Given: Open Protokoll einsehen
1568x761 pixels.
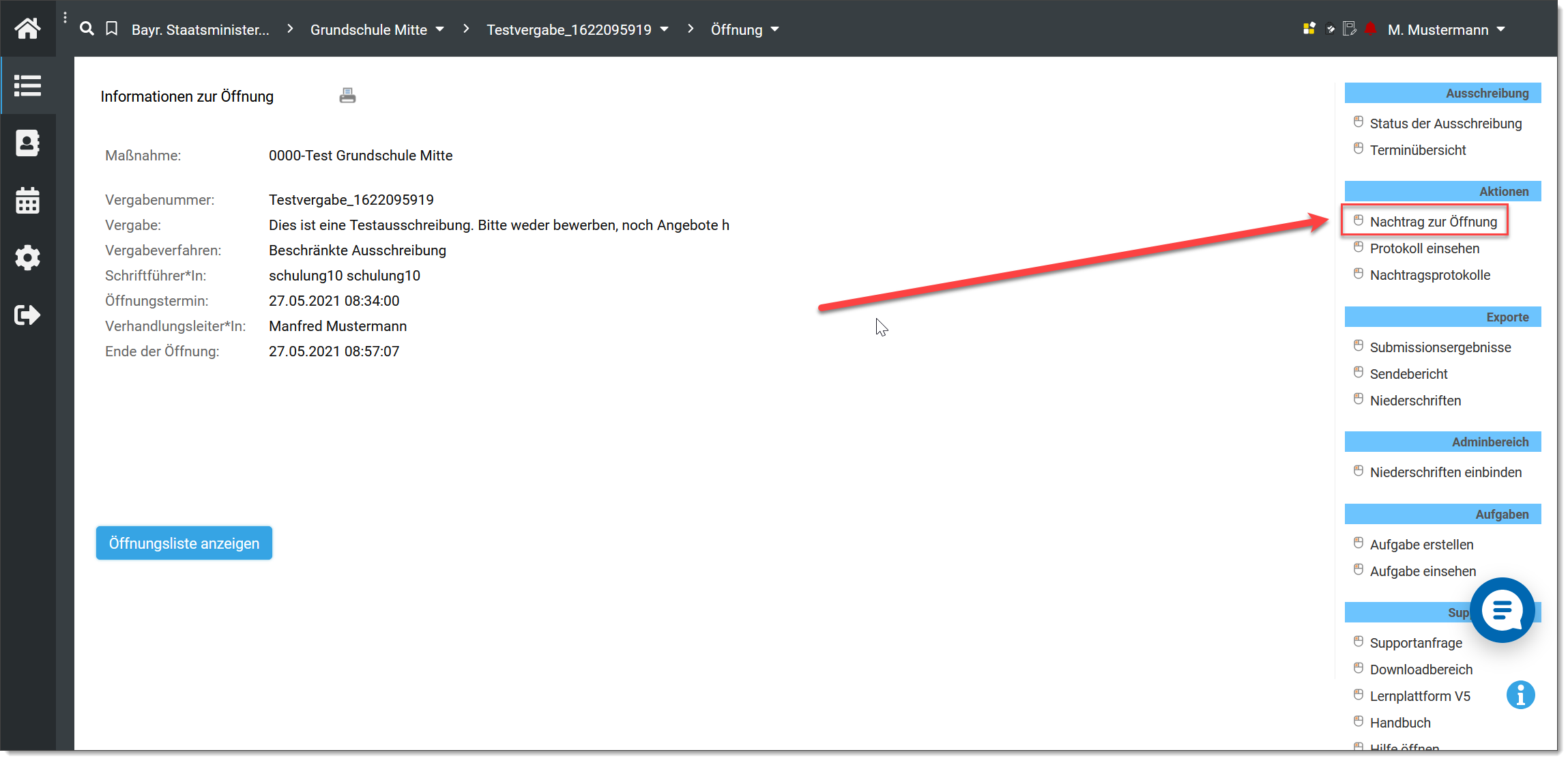Looking at the screenshot, I should coord(1425,248).
